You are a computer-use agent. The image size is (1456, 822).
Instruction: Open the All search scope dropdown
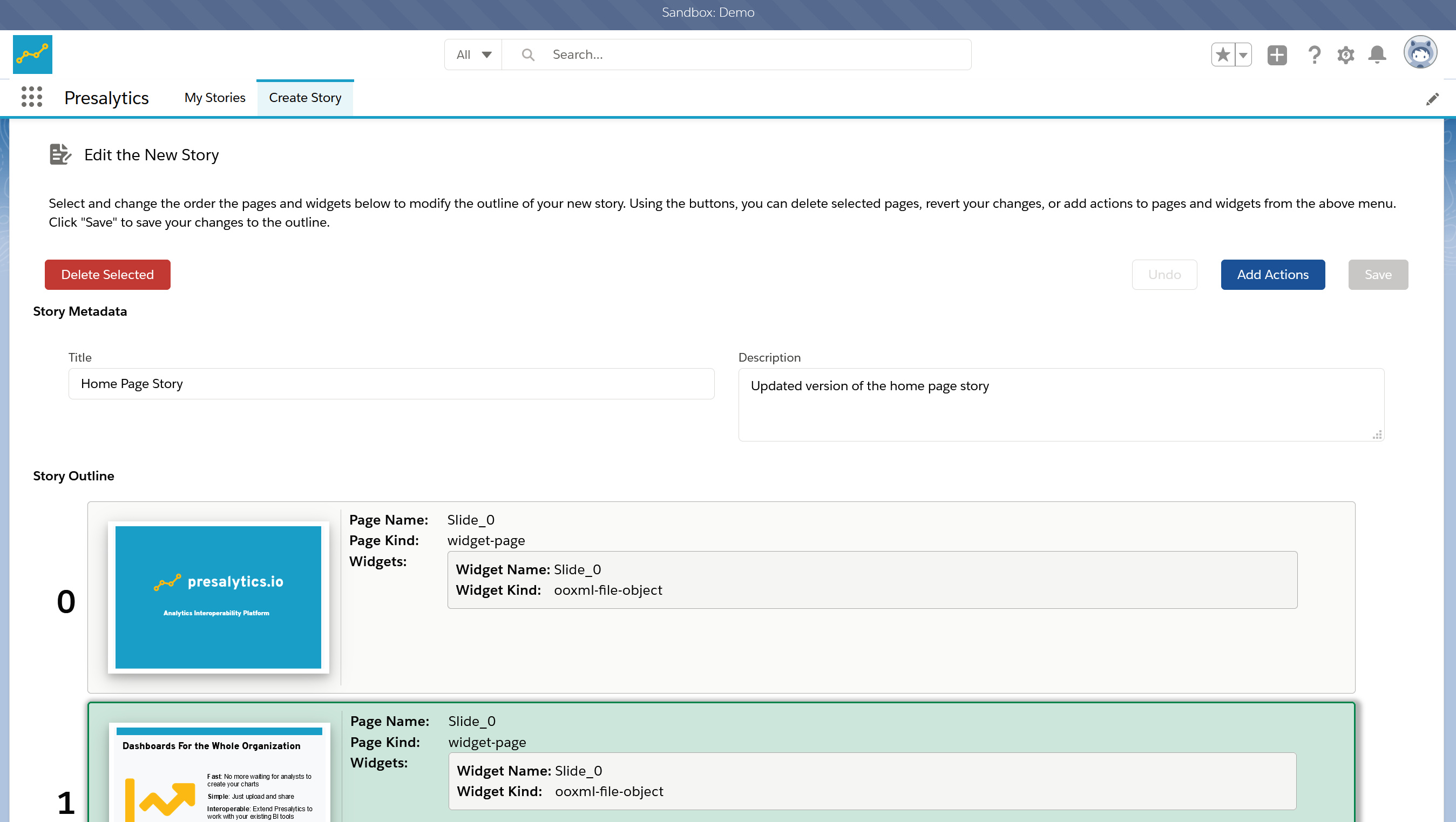coord(473,55)
